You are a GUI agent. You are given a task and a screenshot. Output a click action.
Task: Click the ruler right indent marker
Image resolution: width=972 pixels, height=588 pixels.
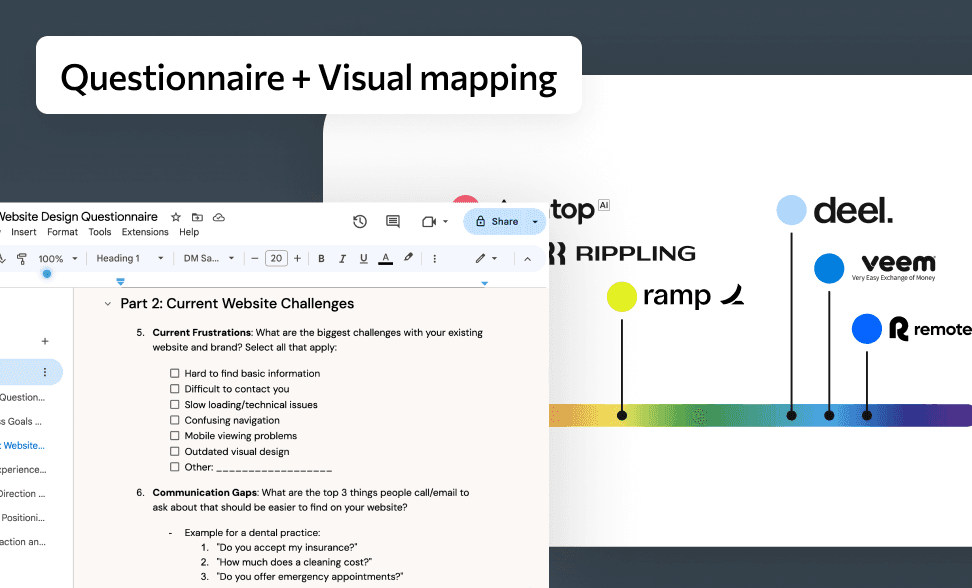485,283
